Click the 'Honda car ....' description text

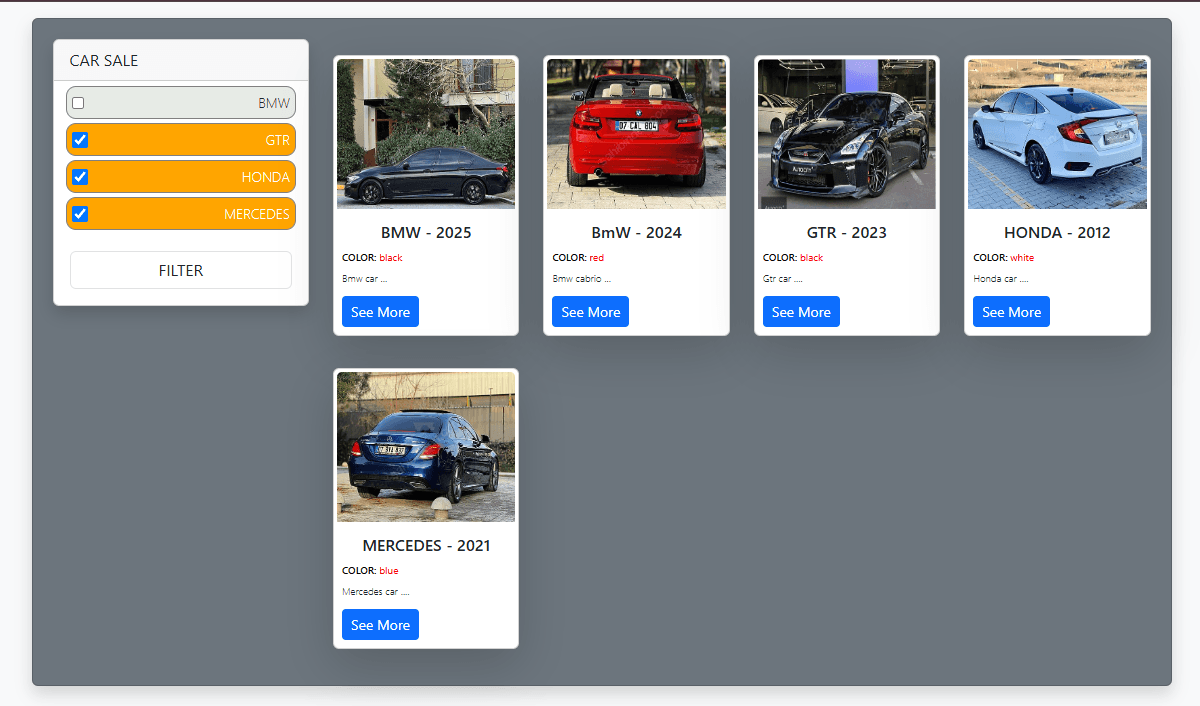point(1001,279)
